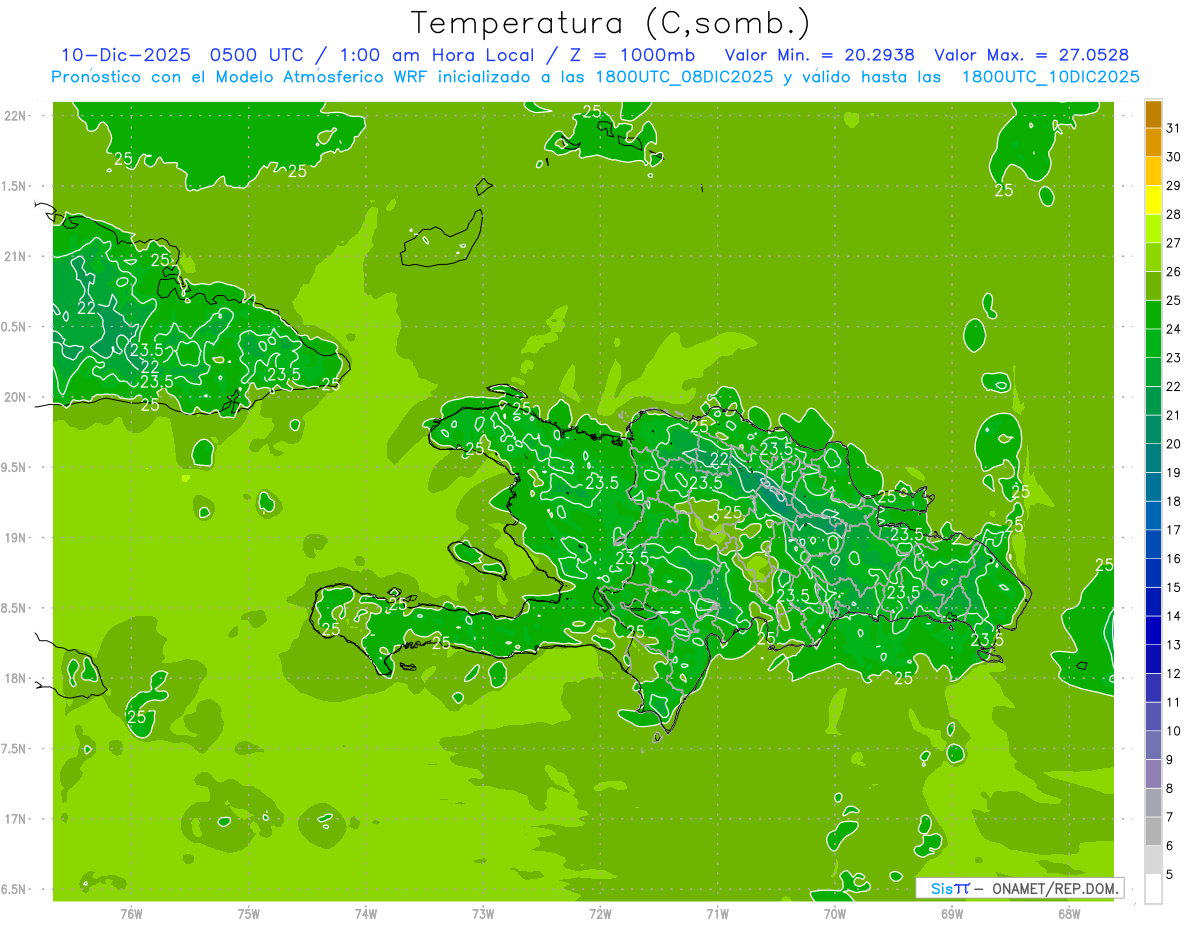
Task: Click legend value 30
Action: tap(1174, 157)
